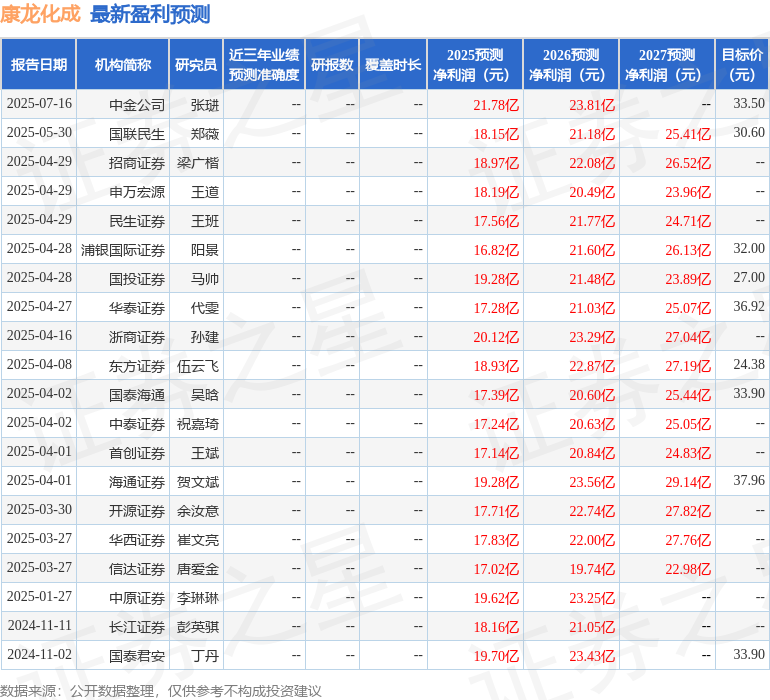The image size is (770, 700).
Task: Click the 覆盖时长 column header
Action: 393,64
